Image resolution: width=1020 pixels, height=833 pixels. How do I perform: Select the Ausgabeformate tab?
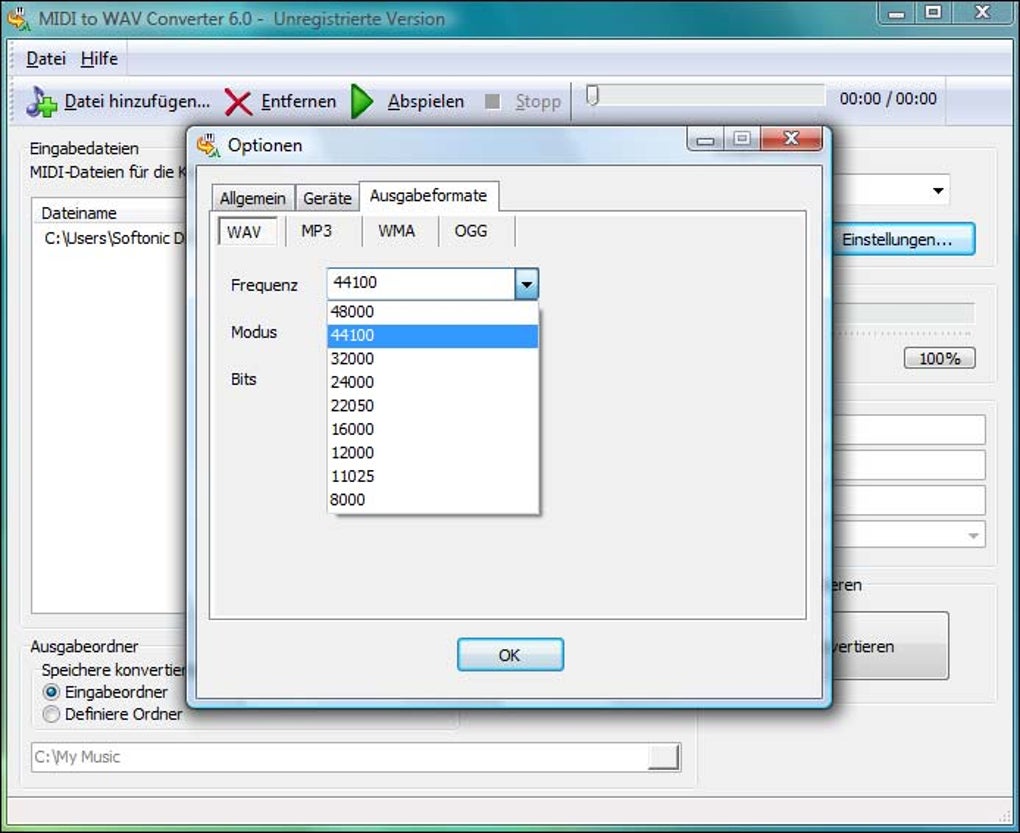(429, 196)
